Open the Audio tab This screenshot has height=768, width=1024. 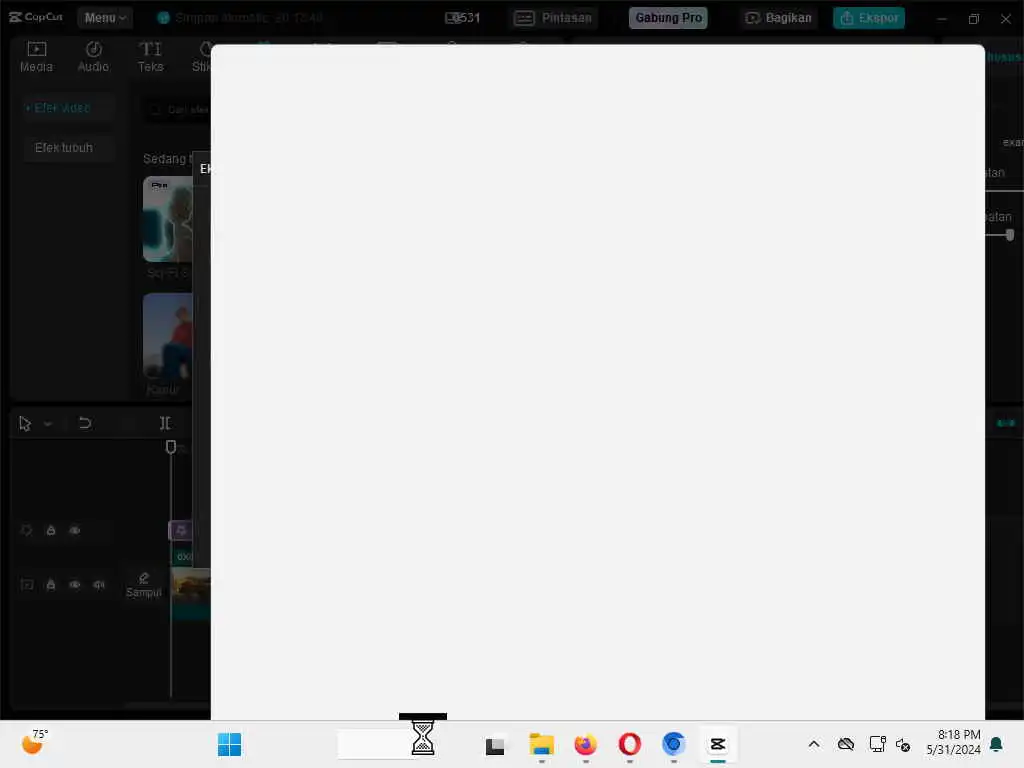tap(93, 57)
